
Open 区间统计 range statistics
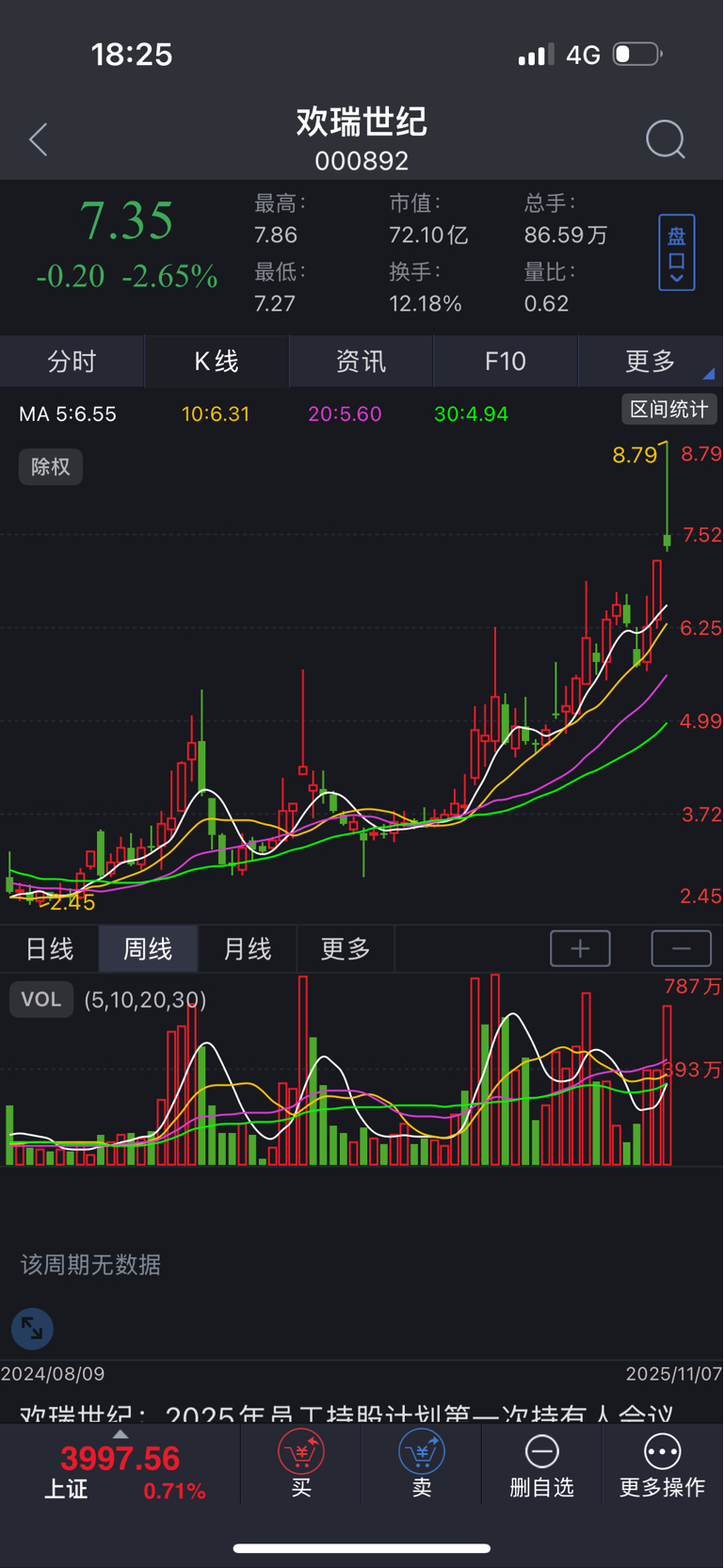669,410
